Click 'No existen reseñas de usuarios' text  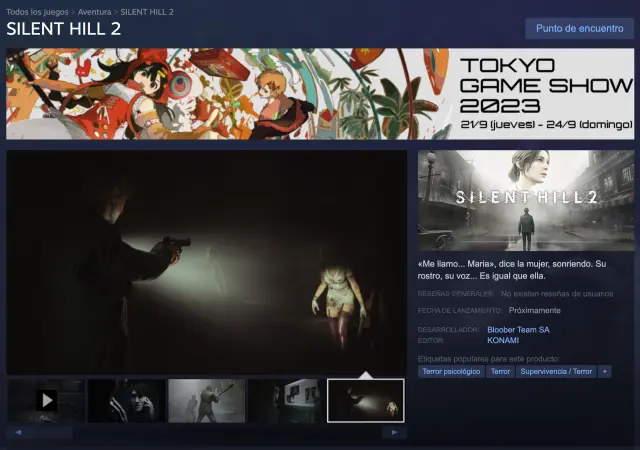557,294
